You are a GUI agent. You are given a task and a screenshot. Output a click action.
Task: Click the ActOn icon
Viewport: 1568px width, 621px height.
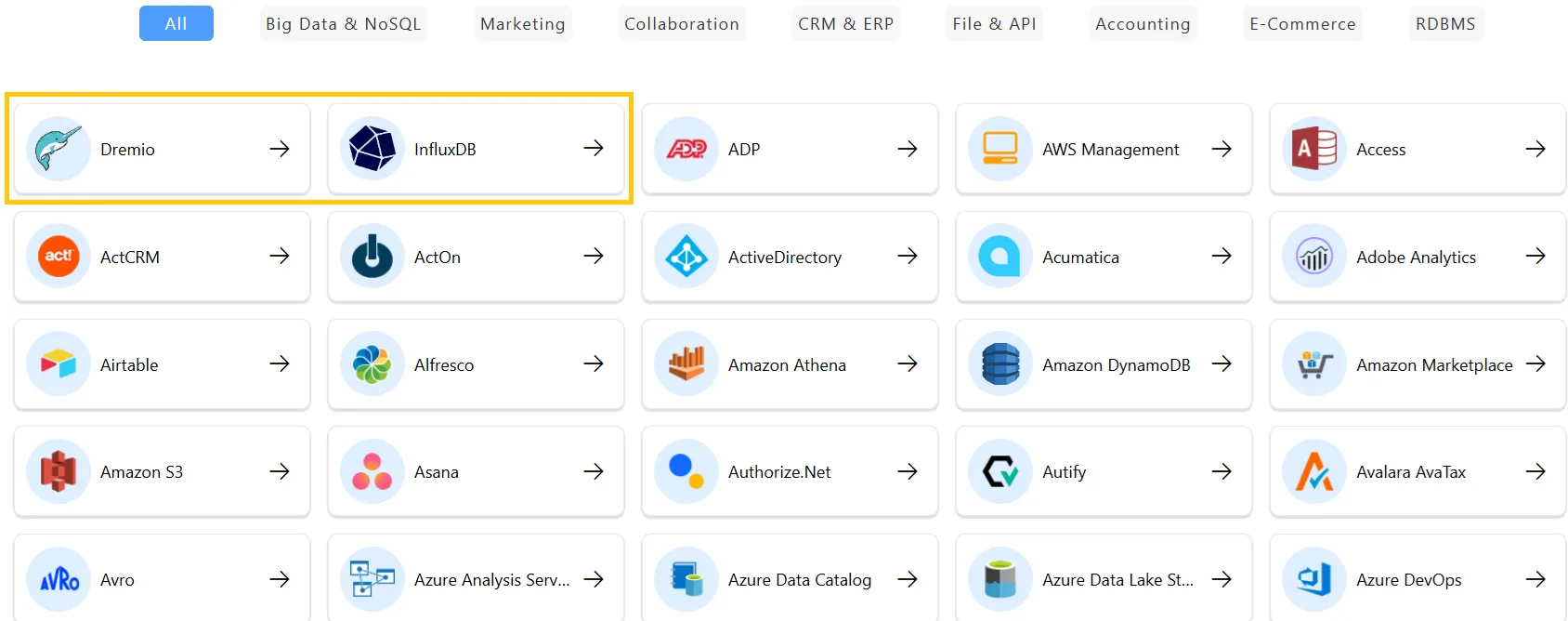coord(372,257)
